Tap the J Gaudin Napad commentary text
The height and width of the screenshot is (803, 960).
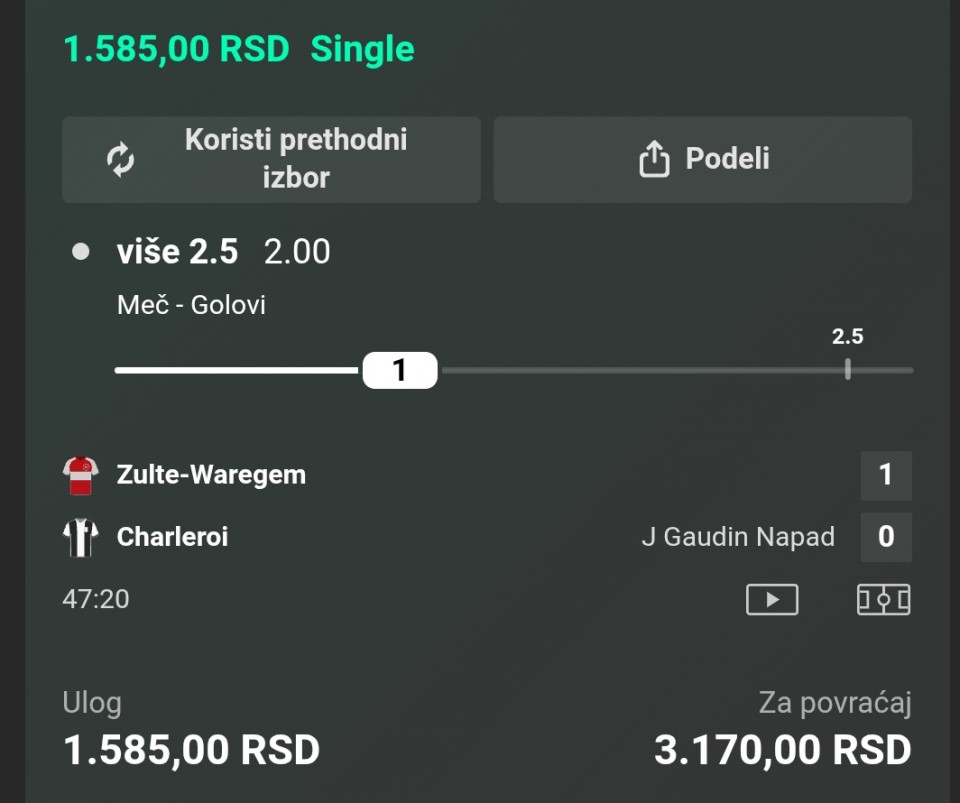tap(737, 537)
